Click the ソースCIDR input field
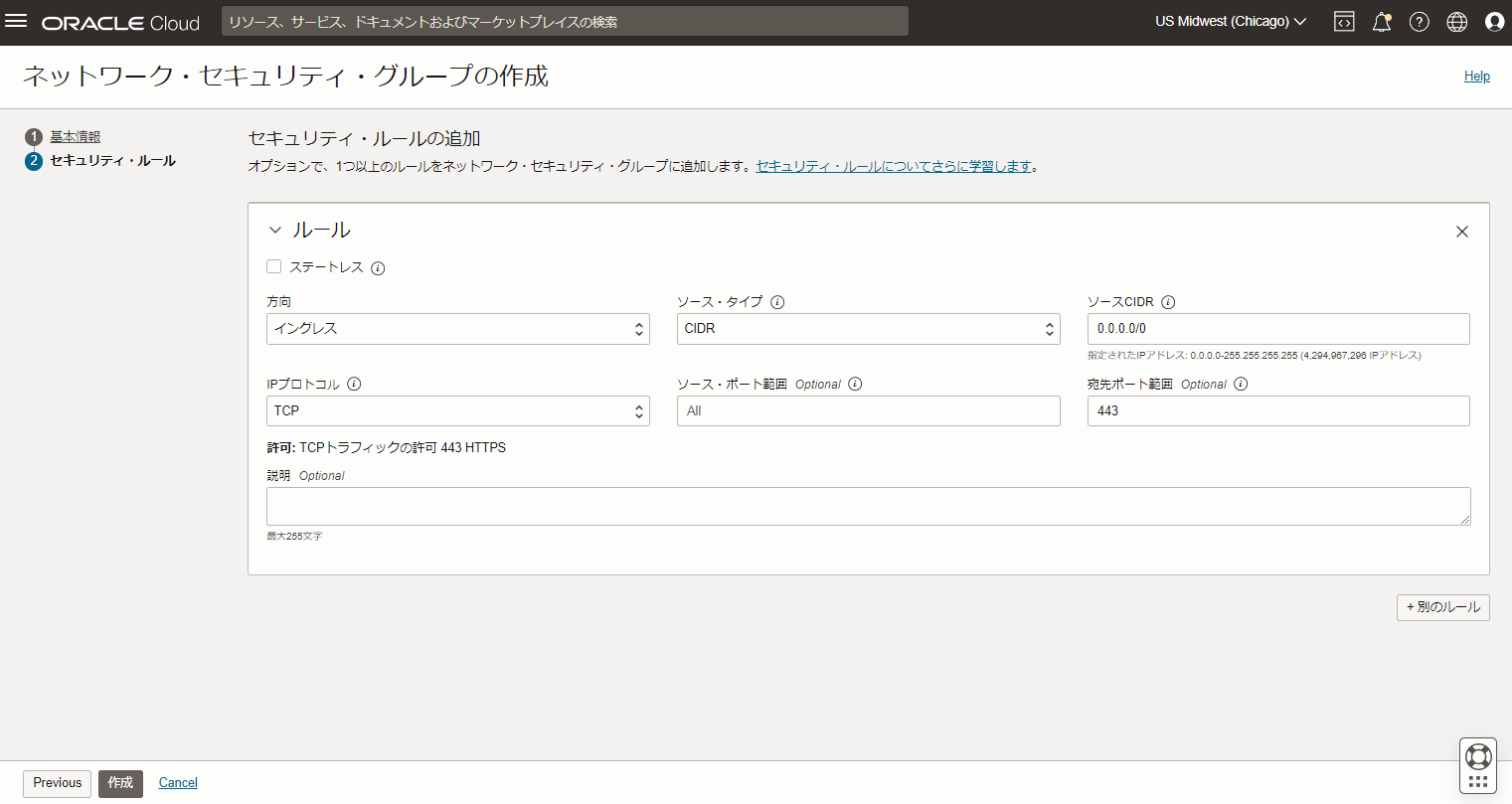 (1278, 329)
